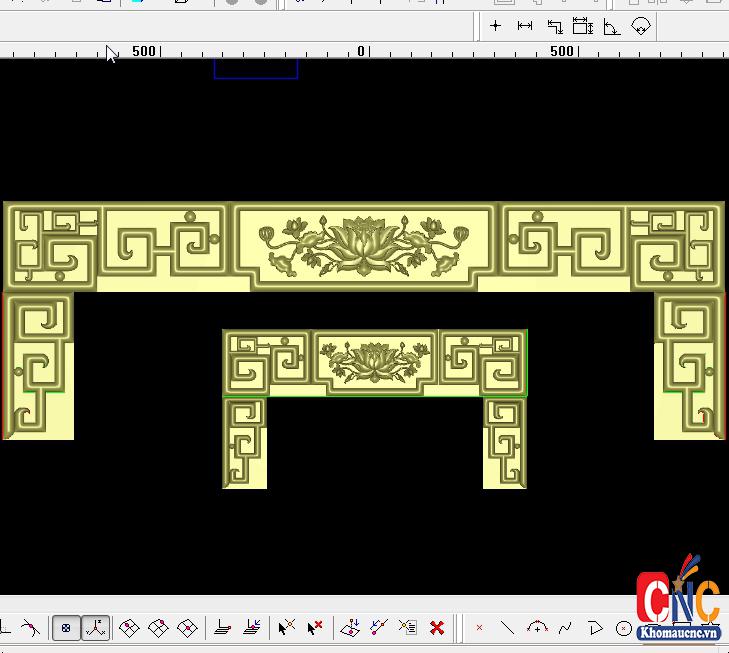The height and width of the screenshot is (653, 729).
Task: Pick the radius arc dimension tool
Action: 641,26
